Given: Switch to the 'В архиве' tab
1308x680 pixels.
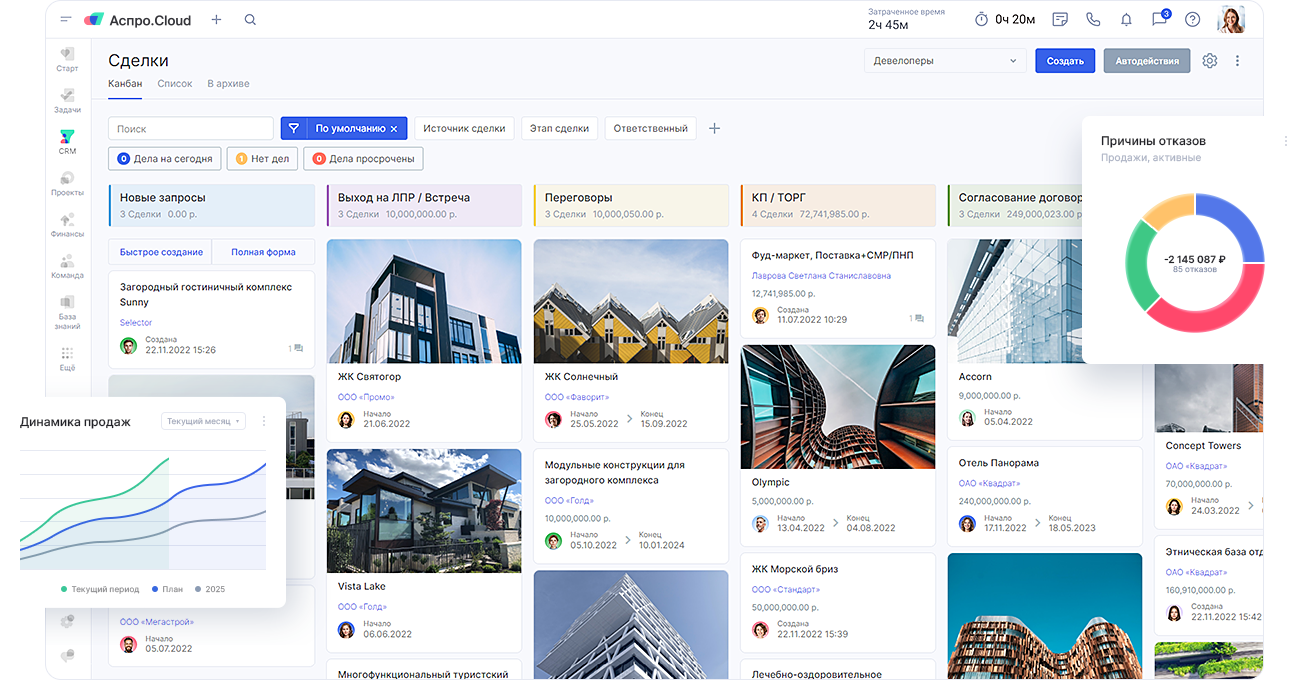Looking at the screenshot, I should (x=228, y=84).
